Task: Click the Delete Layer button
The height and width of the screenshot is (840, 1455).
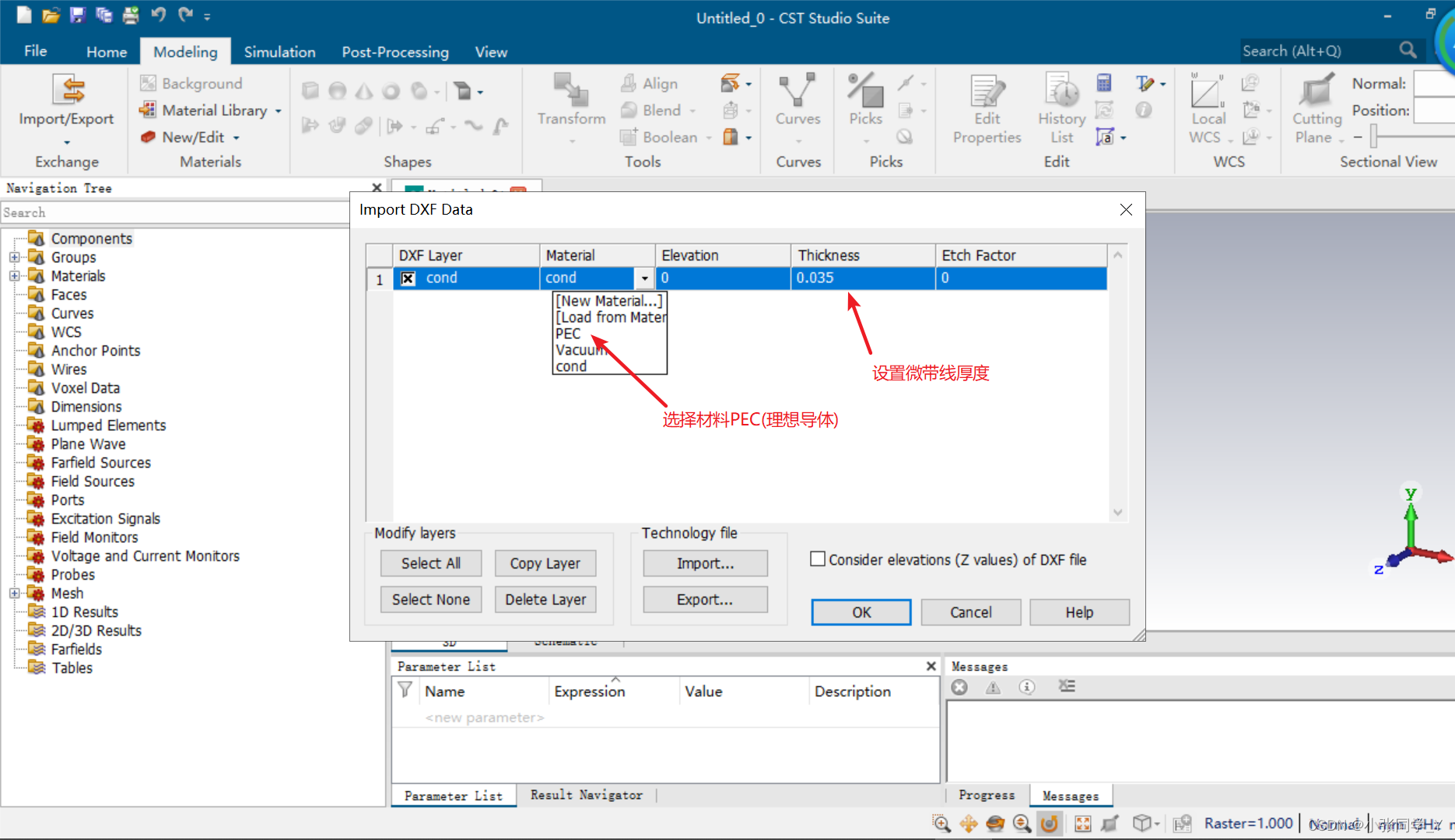Action: (x=545, y=600)
